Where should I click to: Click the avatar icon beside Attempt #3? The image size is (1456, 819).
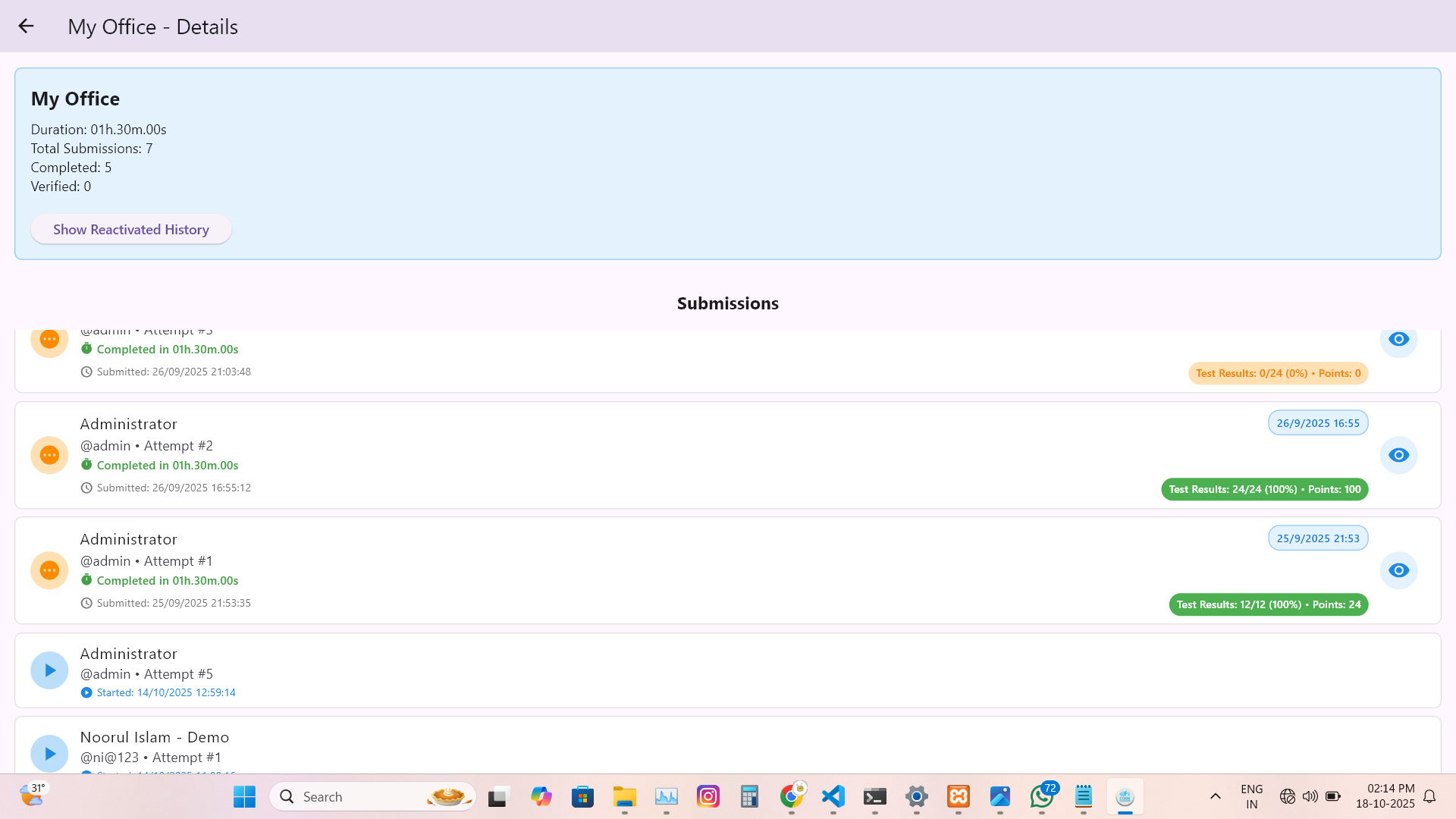[49, 340]
